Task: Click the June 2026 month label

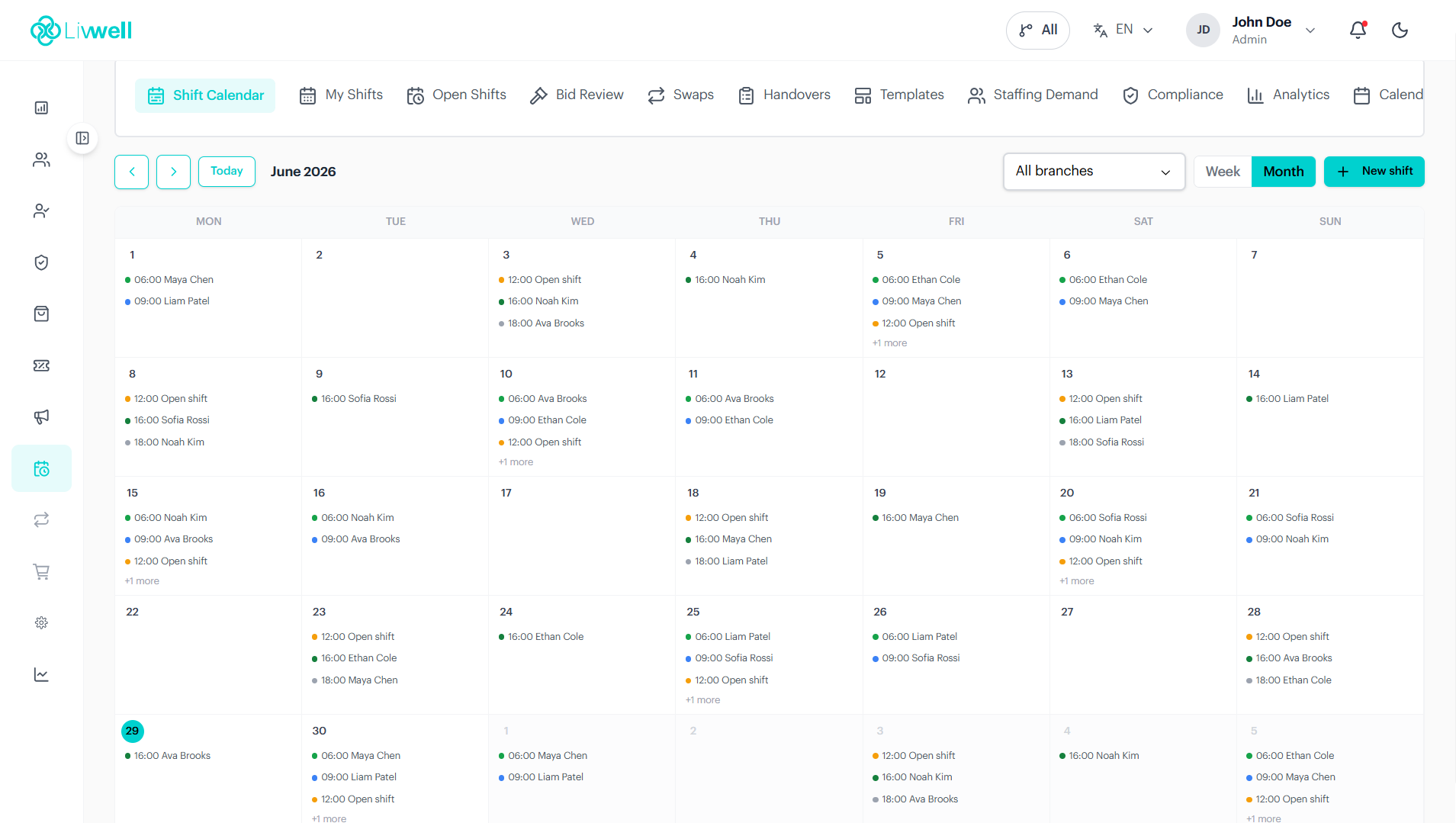Action: [x=303, y=172]
